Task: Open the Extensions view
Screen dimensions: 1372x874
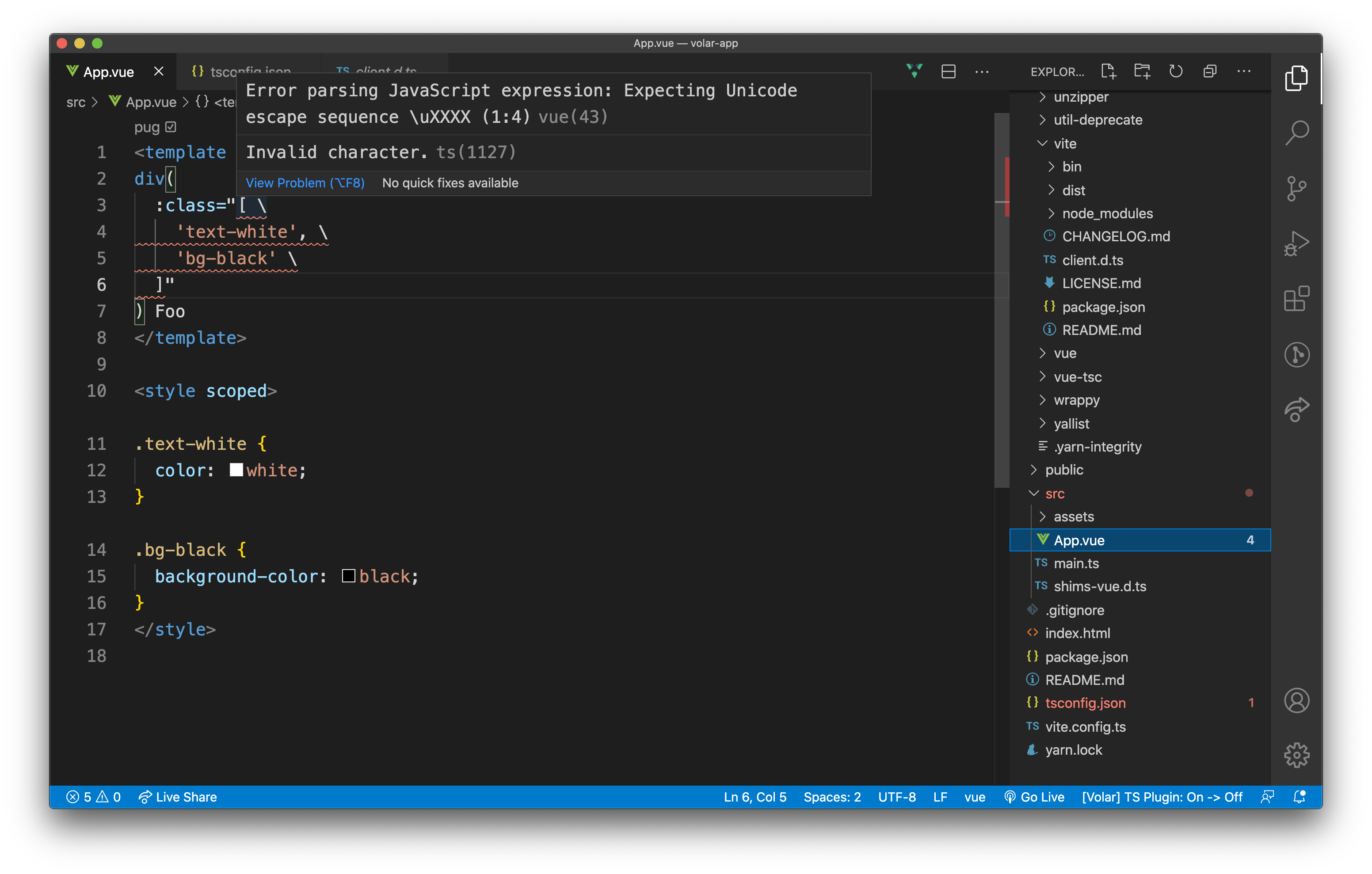Action: (x=1297, y=299)
